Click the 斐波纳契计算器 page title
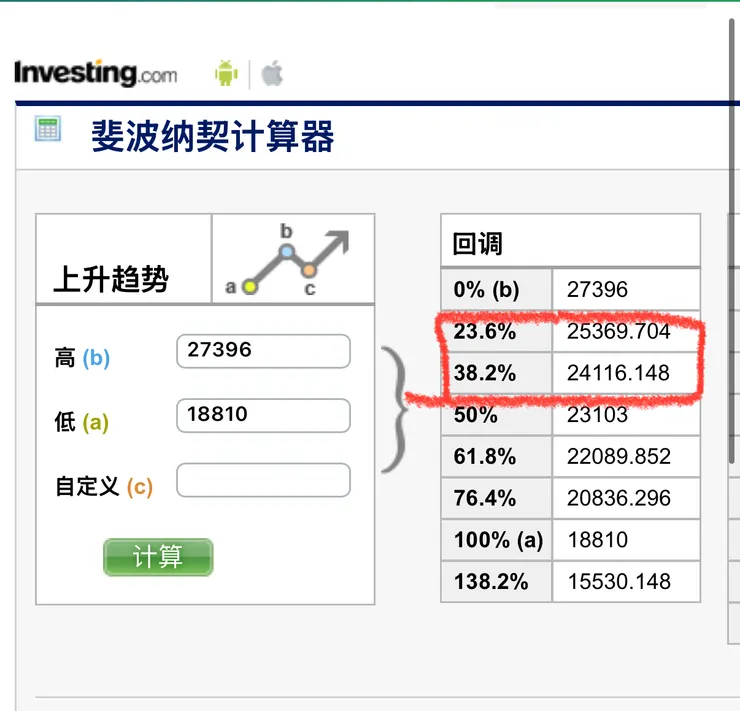Viewport: 740px width, 711px height. (212, 136)
